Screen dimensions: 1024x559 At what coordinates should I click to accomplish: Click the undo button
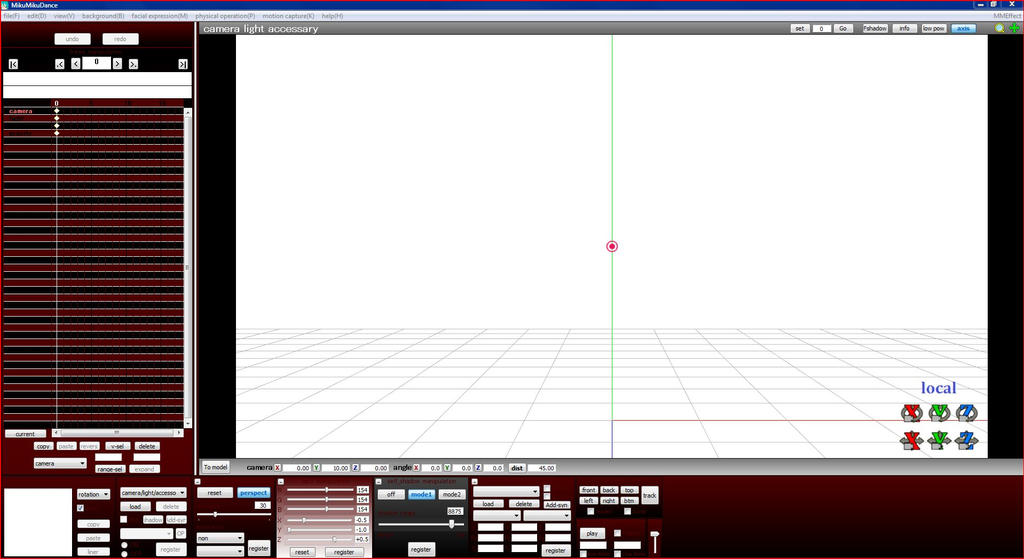click(x=72, y=39)
